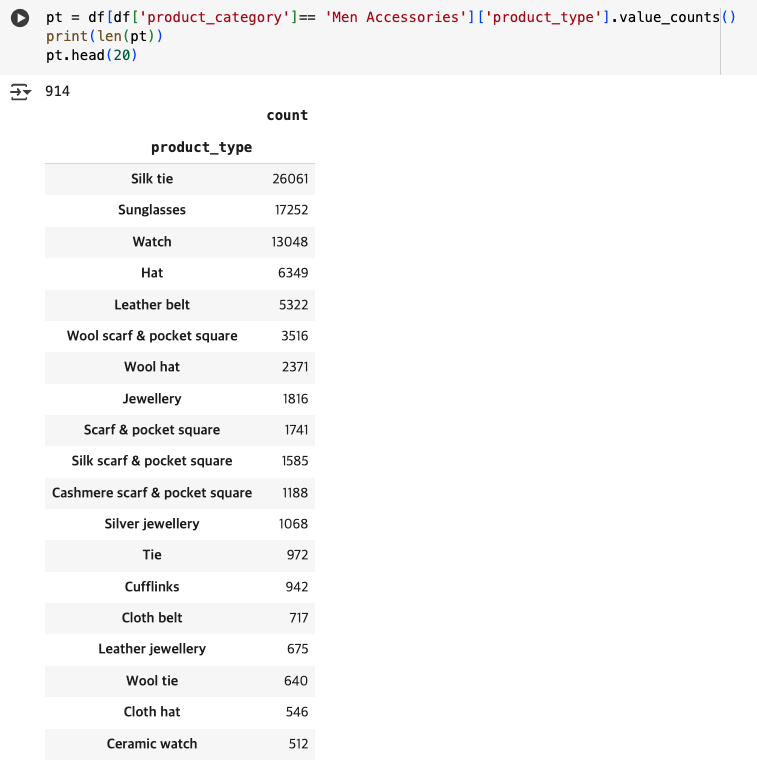Select the 'Jewellery' row label
This screenshot has width=757, height=764.
[152, 399]
